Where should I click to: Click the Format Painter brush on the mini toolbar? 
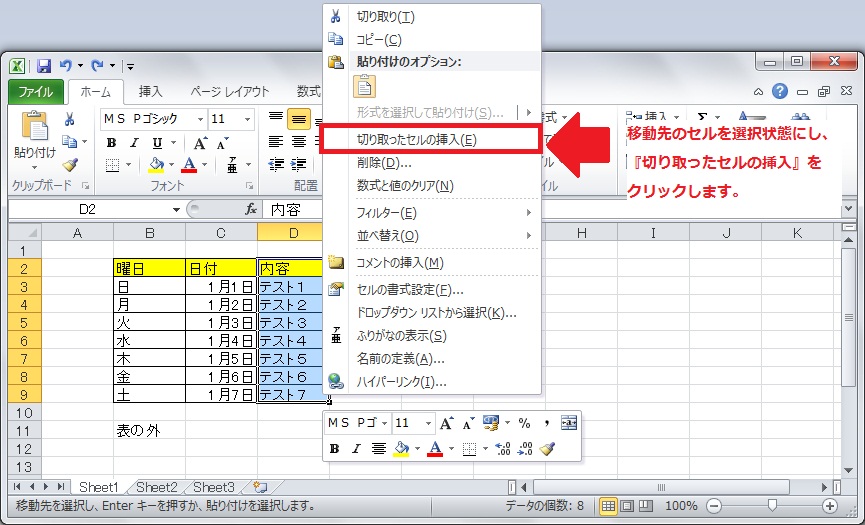click(547, 448)
